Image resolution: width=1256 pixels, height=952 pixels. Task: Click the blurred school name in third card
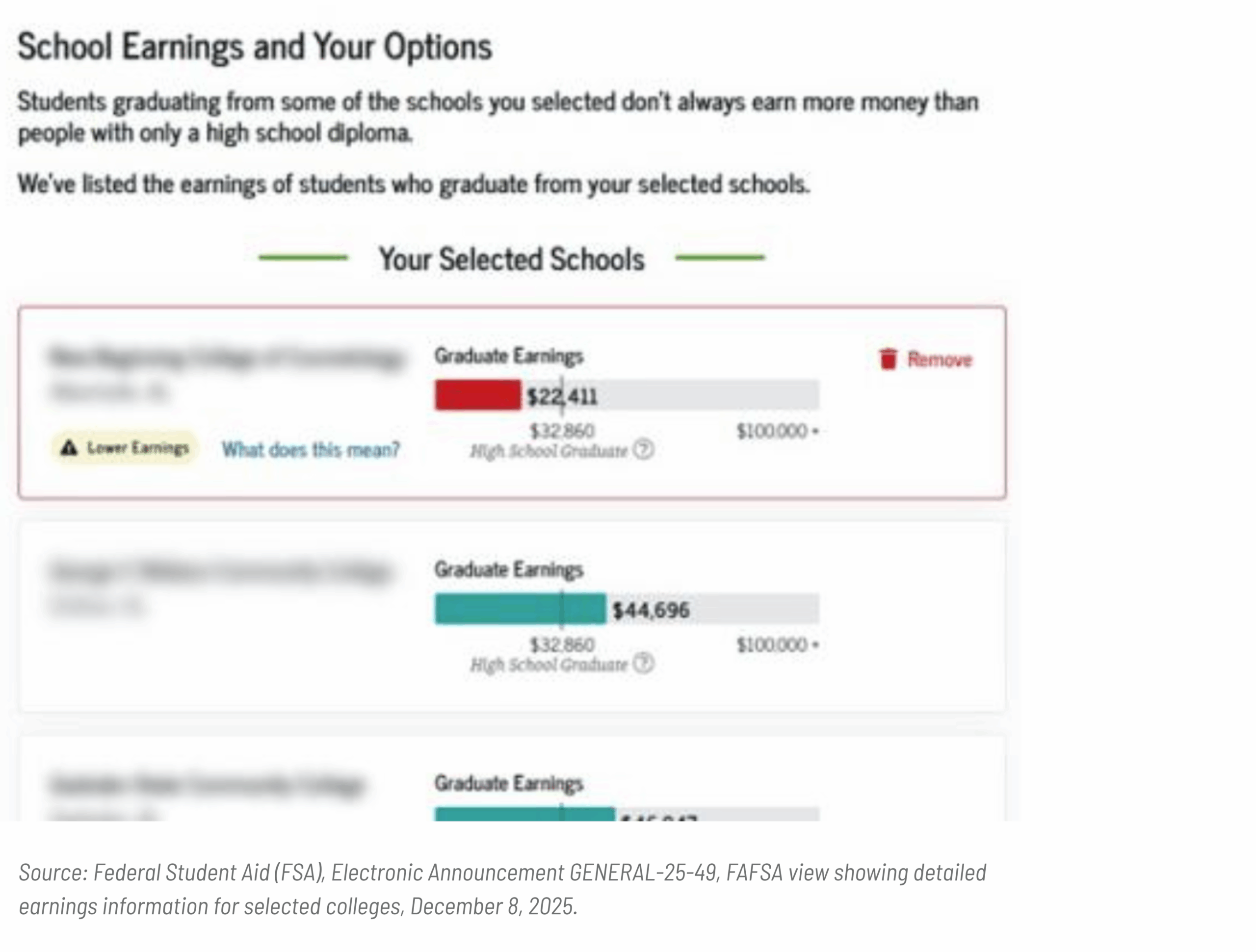click(x=207, y=785)
